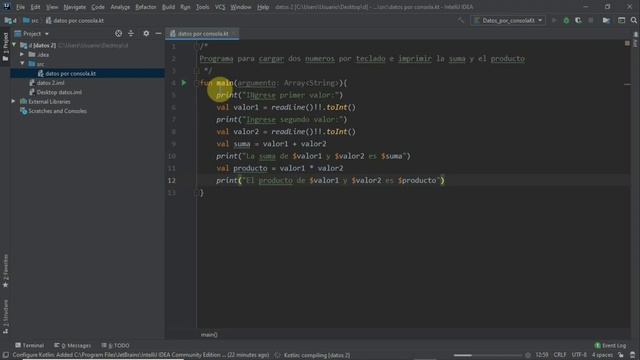Open the Refactor menu
The width and height of the screenshot is (640, 360).
146,7
